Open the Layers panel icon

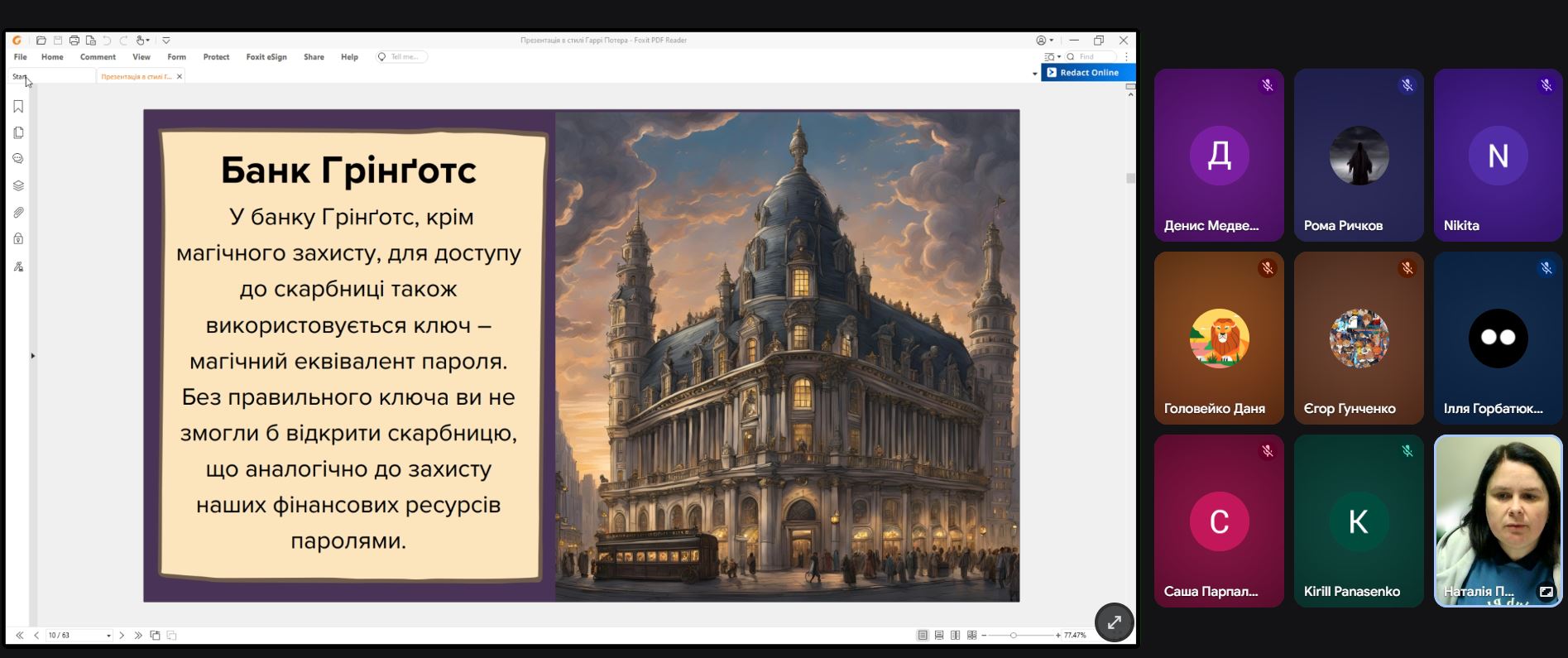18,186
